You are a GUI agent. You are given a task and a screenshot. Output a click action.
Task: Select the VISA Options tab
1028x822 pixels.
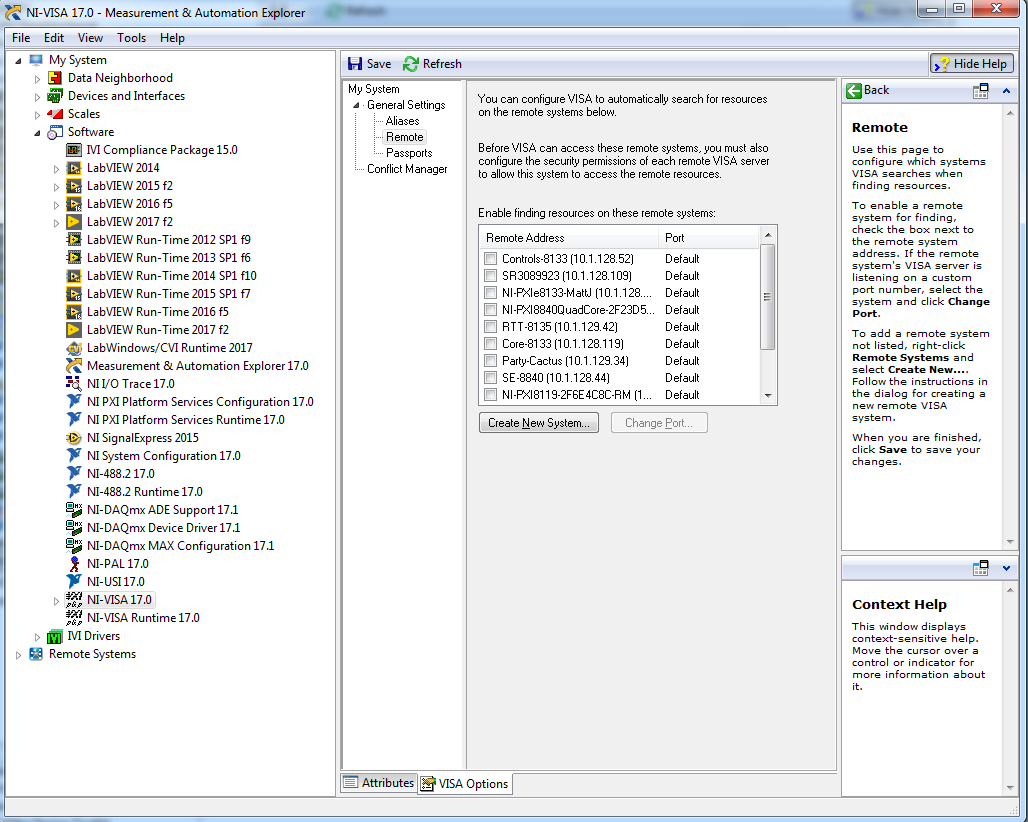pyautogui.click(x=465, y=784)
